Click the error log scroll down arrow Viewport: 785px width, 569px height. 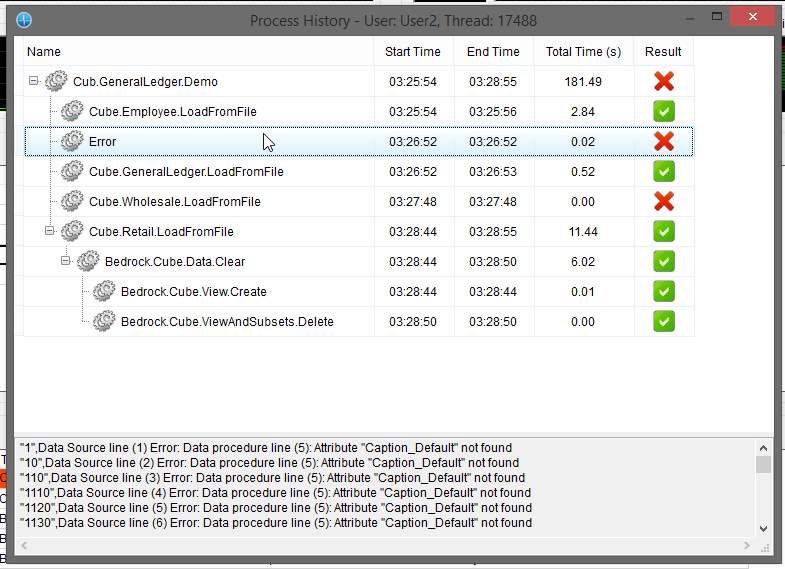764,529
